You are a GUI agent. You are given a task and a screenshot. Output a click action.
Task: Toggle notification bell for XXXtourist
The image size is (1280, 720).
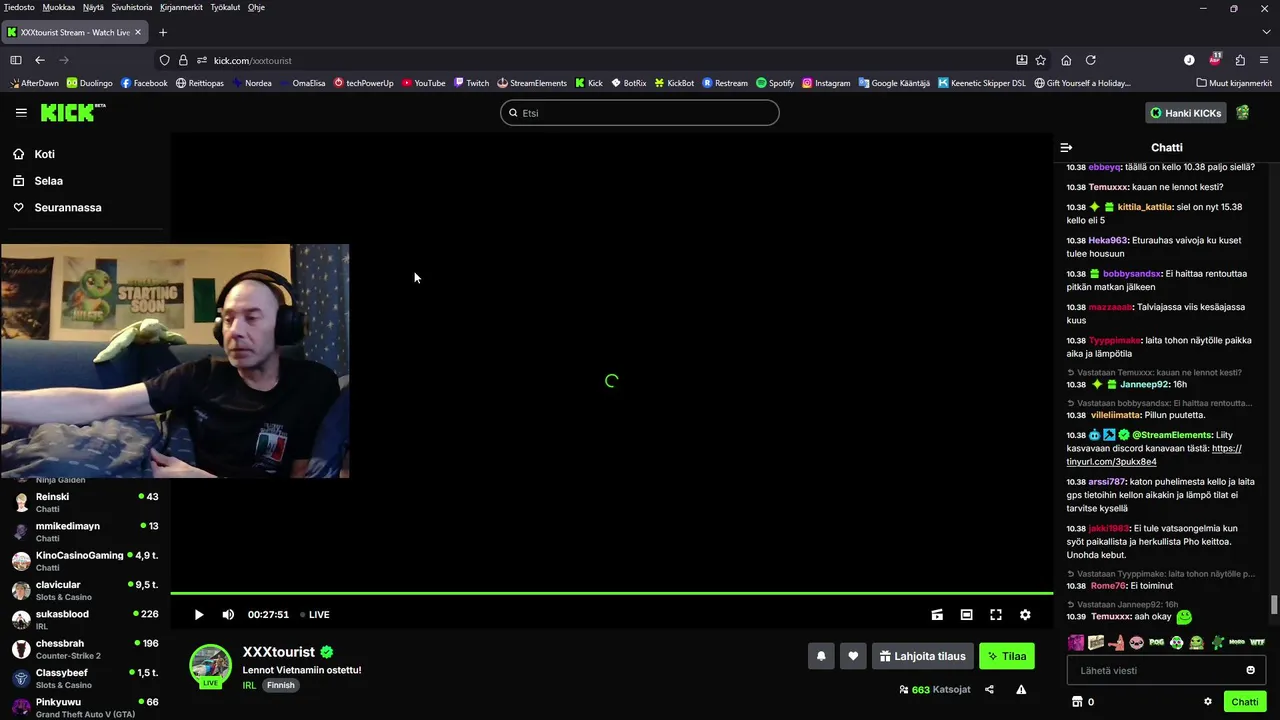[x=821, y=656]
